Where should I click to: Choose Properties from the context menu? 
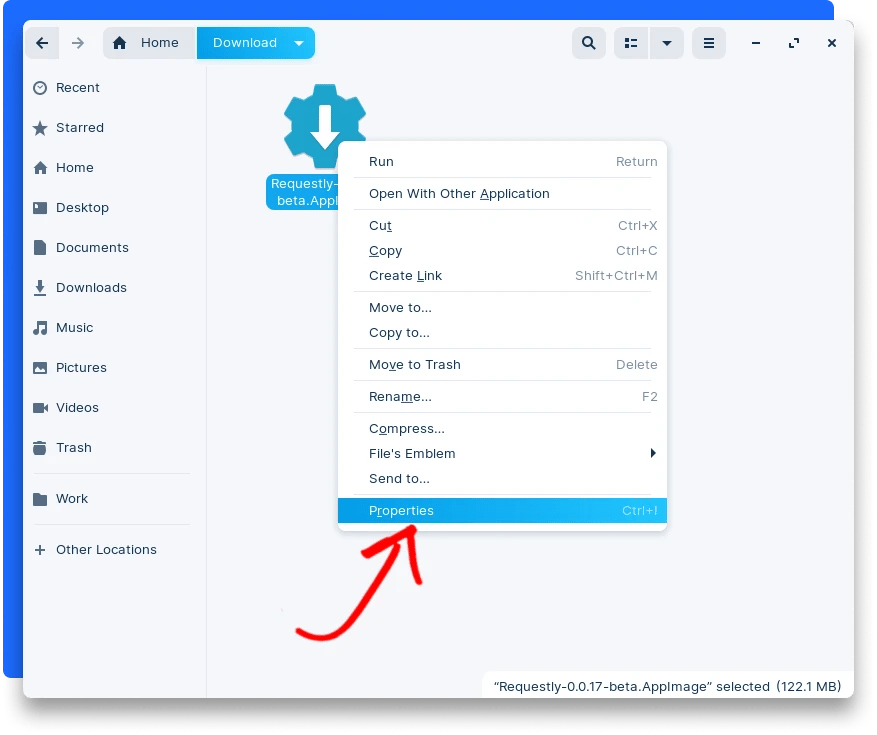click(x=502, y=511)
